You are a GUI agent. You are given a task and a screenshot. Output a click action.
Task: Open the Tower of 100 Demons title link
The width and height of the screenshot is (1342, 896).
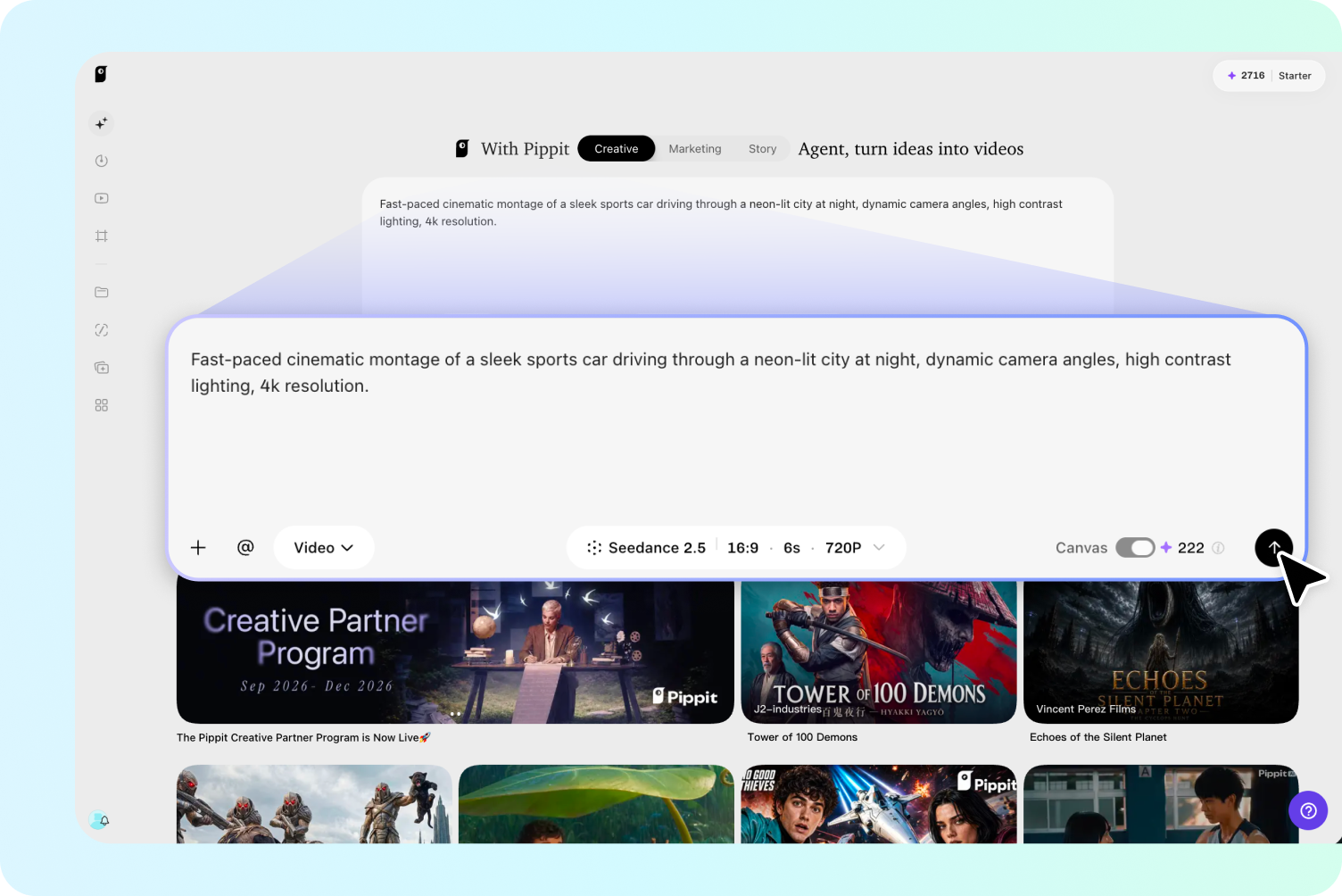[802, 737]
